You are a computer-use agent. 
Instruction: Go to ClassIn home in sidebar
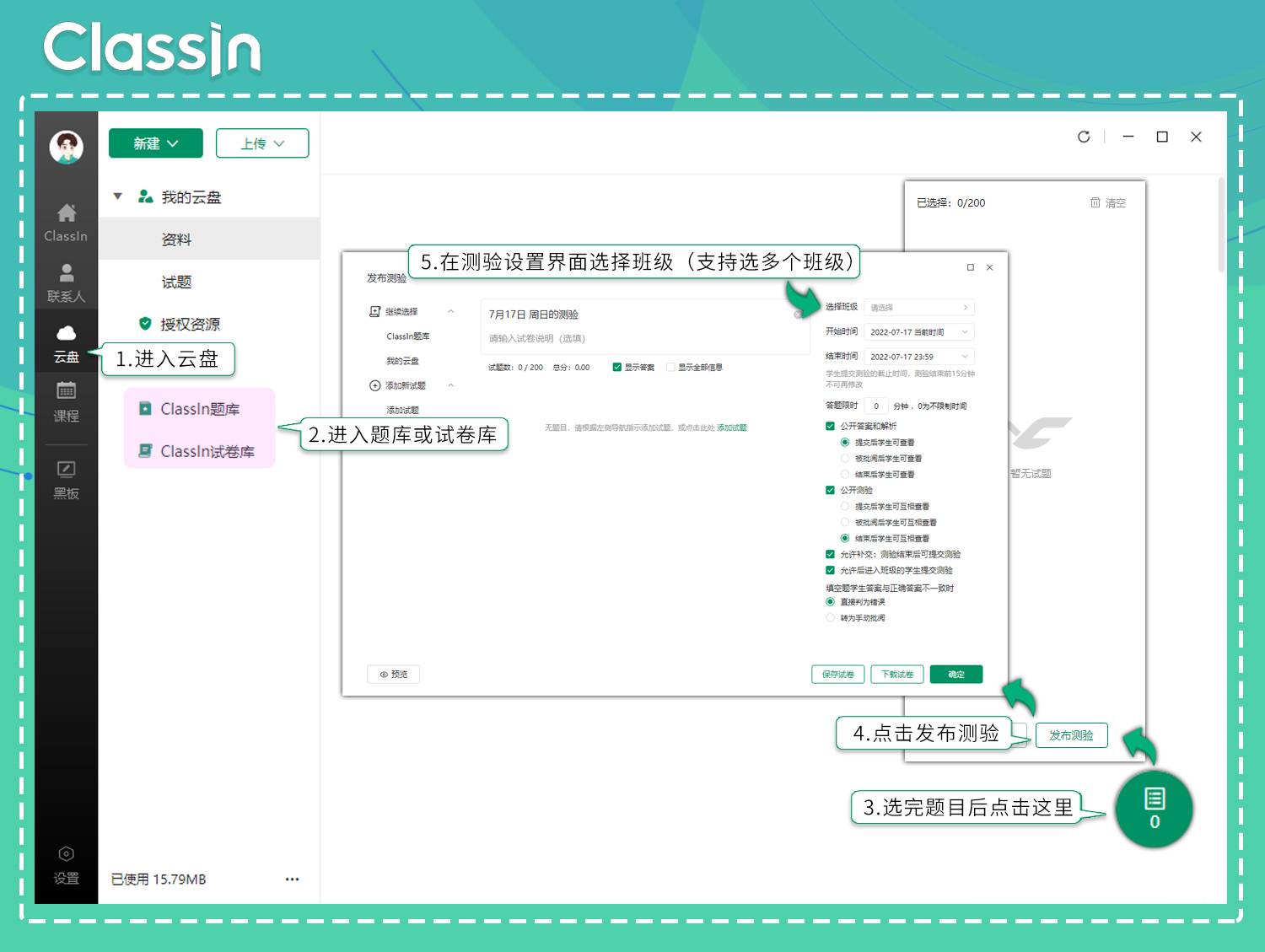point(66,223)
